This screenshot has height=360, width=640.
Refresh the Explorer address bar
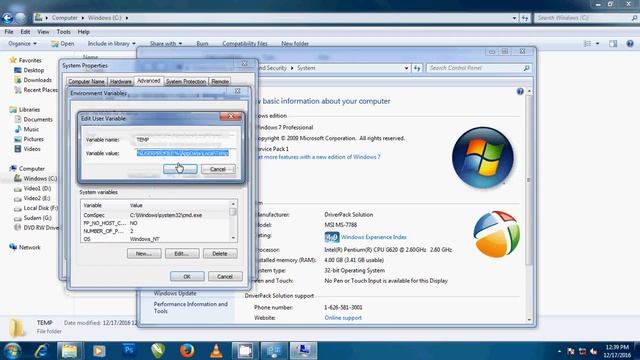tap(525, 18)
